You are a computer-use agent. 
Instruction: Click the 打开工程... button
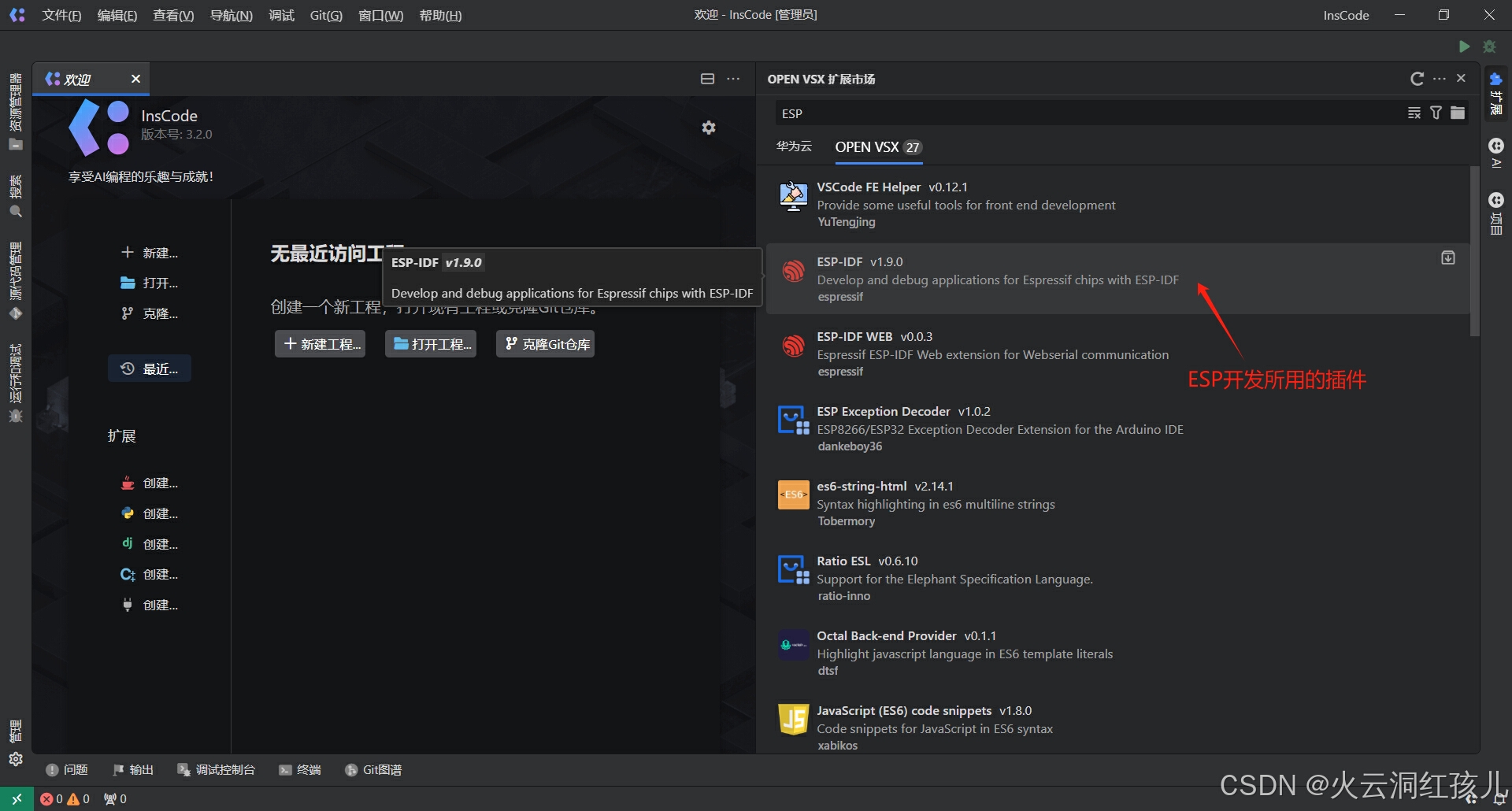[431, 344]
